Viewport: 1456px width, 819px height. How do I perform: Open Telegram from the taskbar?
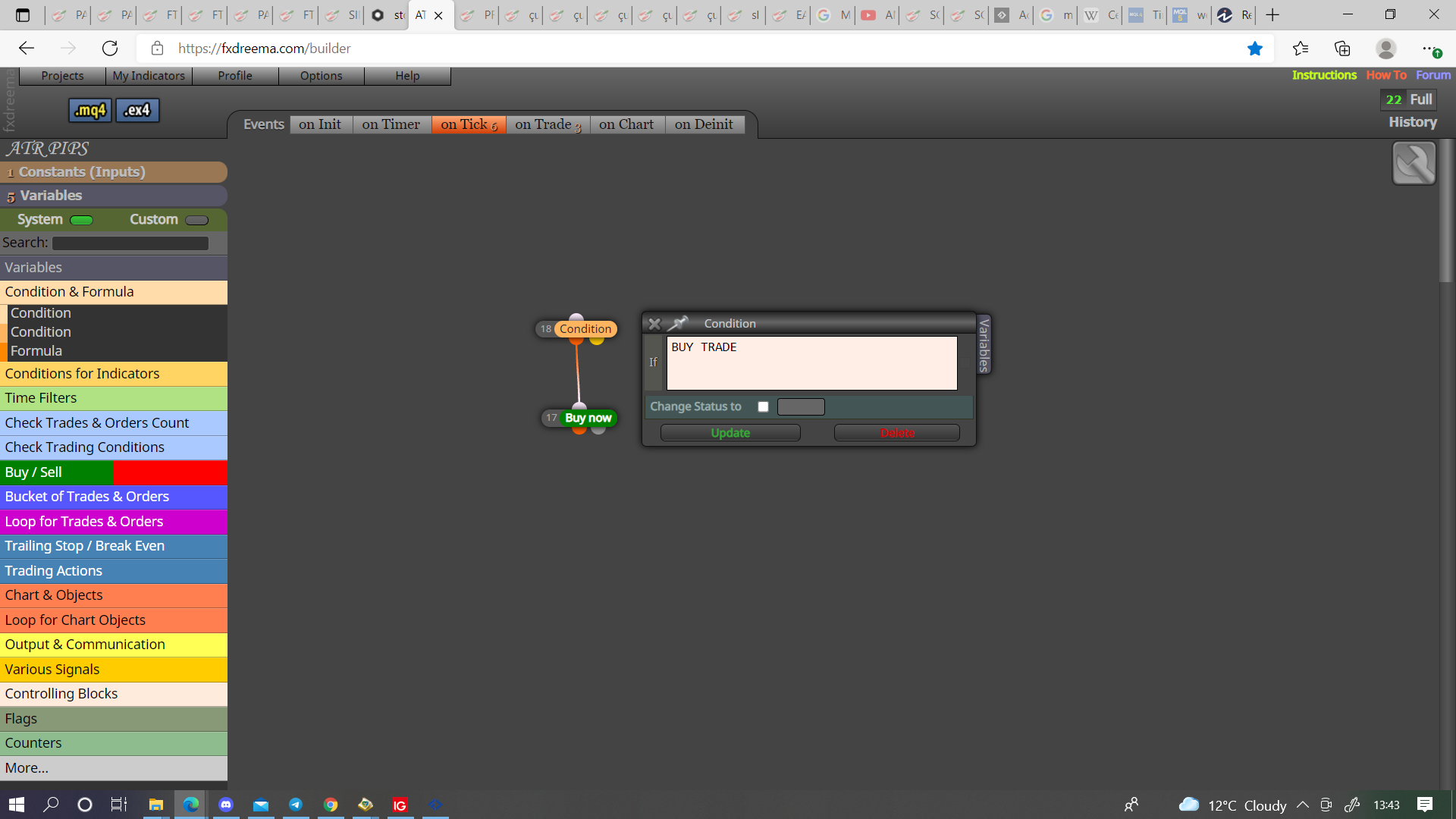click(296, 805)
